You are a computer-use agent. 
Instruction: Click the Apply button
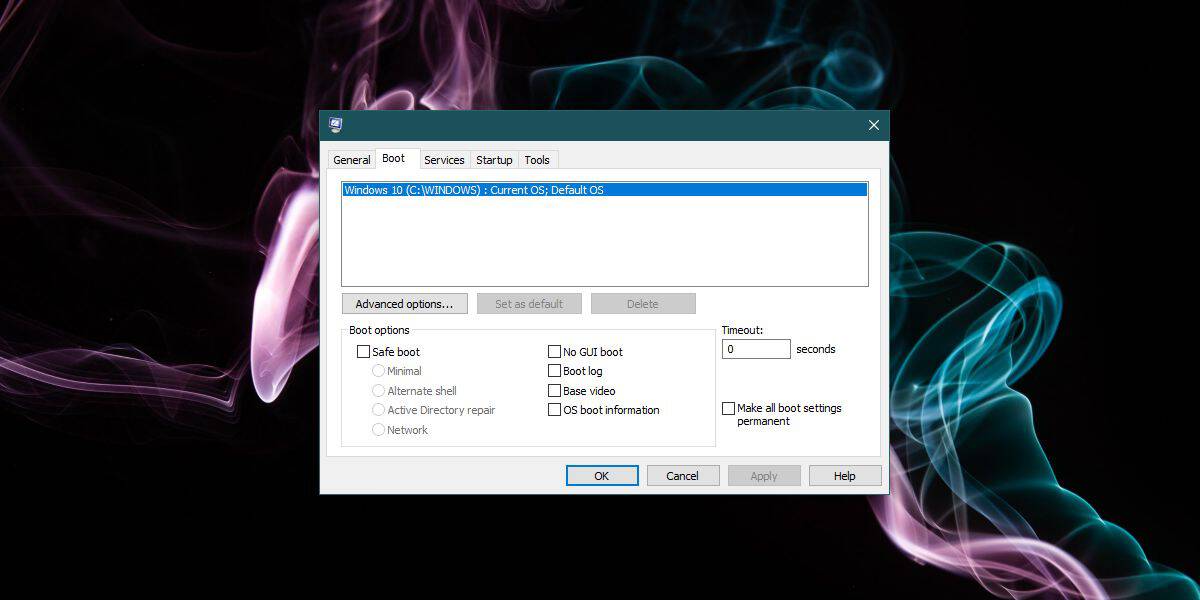764,476
